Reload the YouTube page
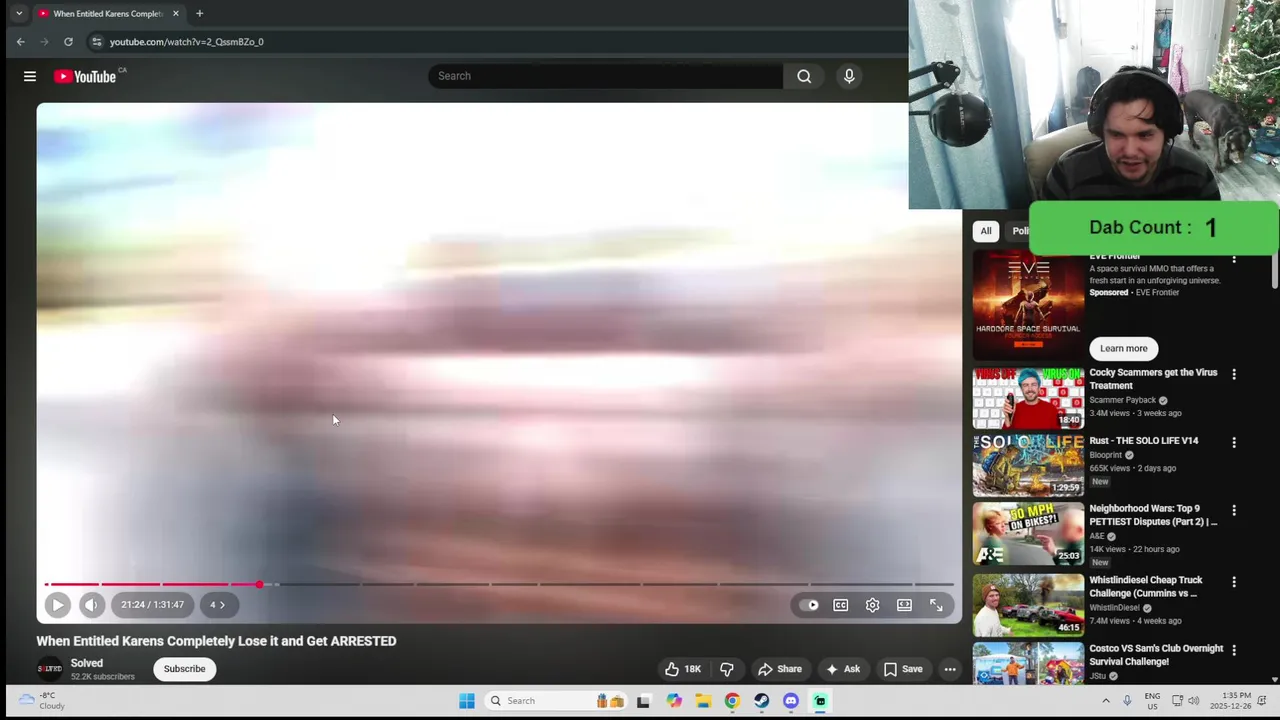The width and height of the screenshot is (1280, 720). pos(68,42)
